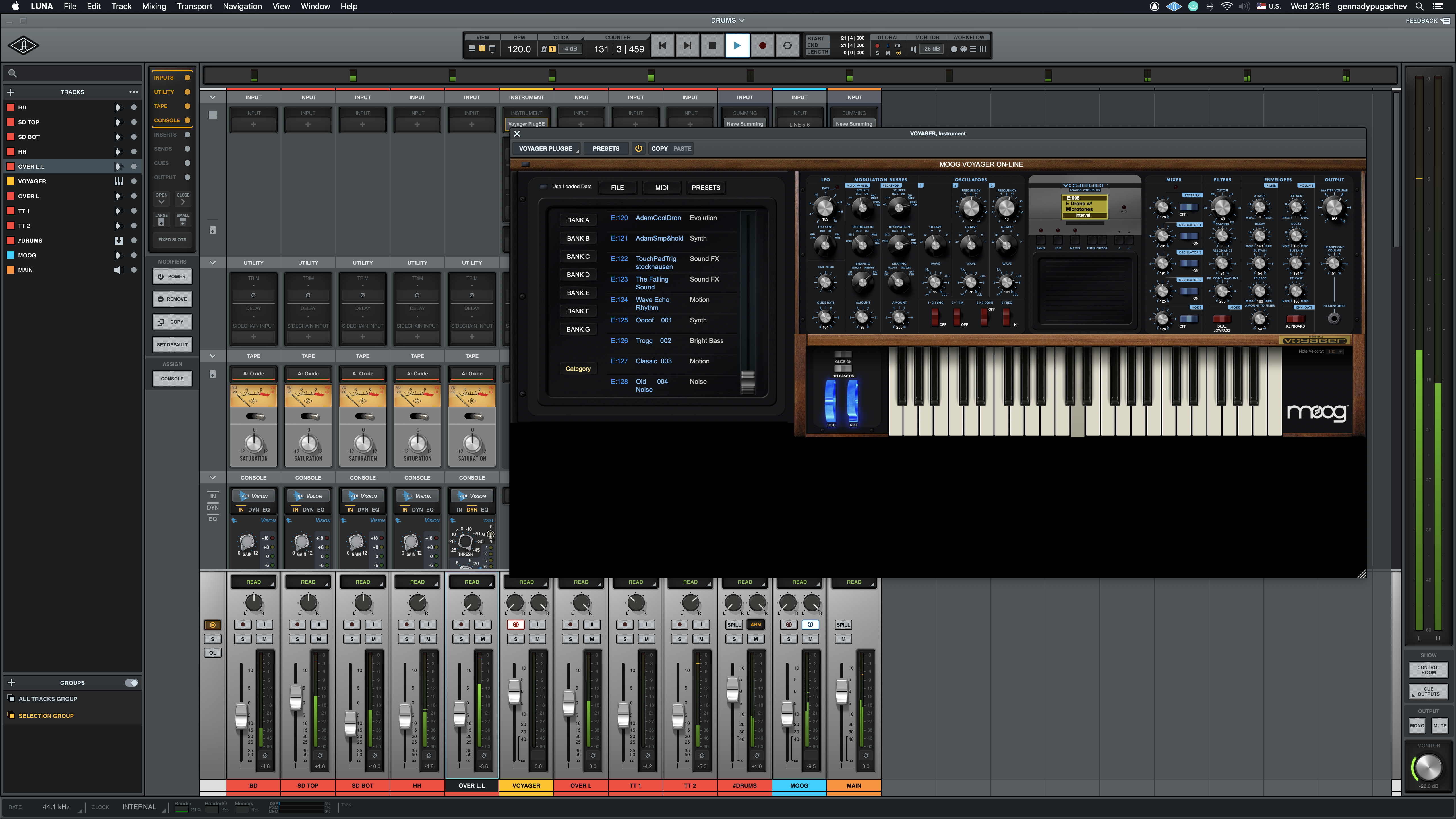Switch to the timeline rows view icon

coord(471,49)
